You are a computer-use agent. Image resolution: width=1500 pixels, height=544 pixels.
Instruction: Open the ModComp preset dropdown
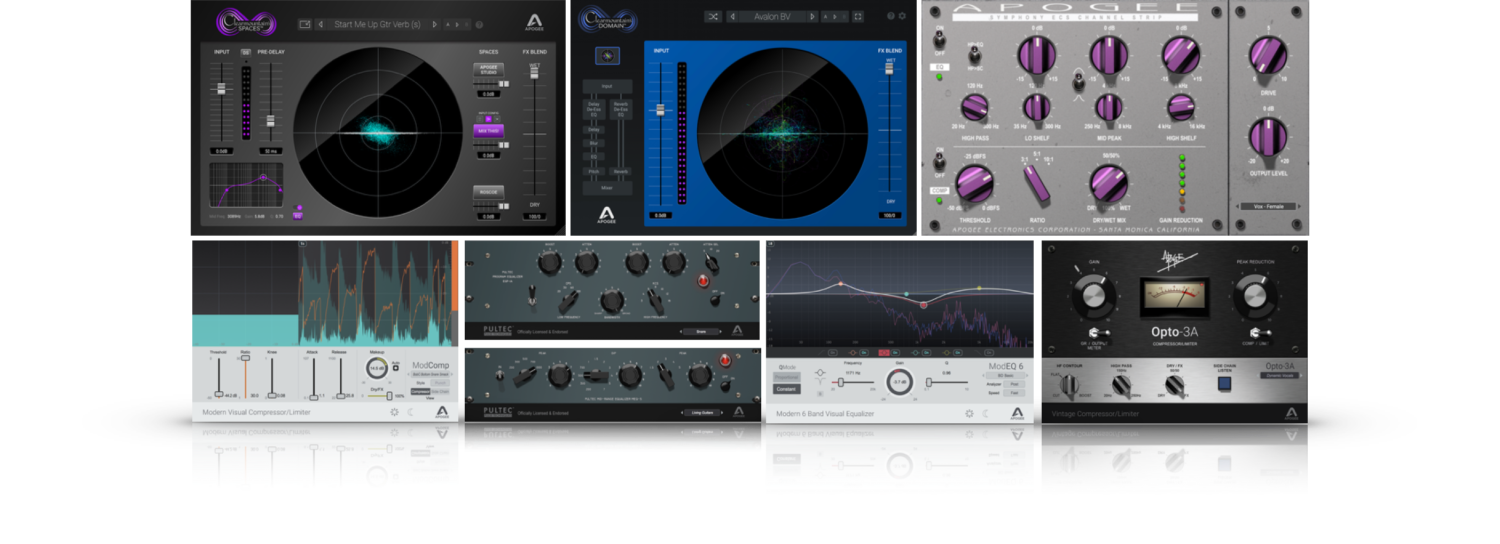[x=432, y=374]
